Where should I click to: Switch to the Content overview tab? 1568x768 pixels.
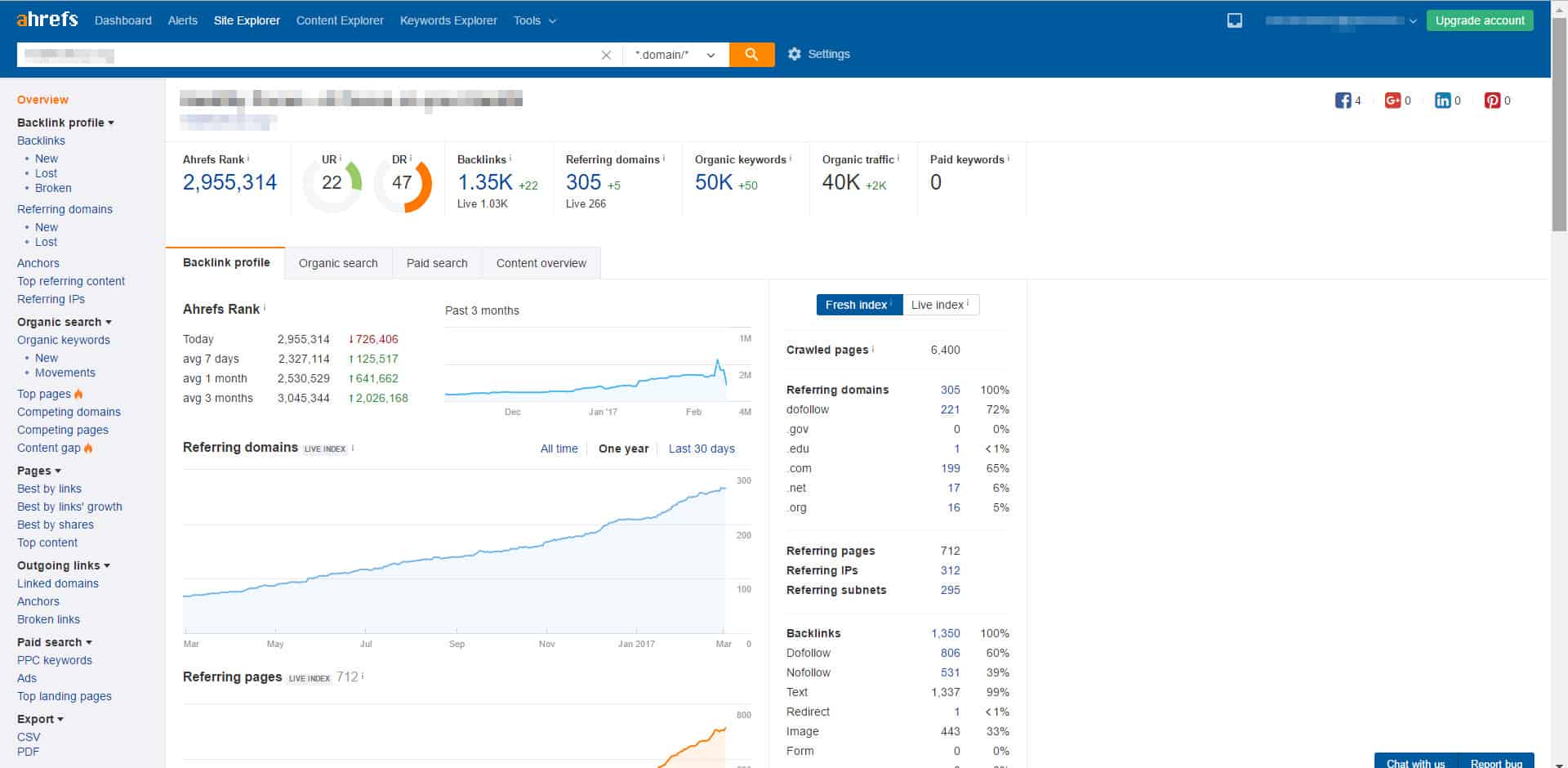(x=541, y=263)
